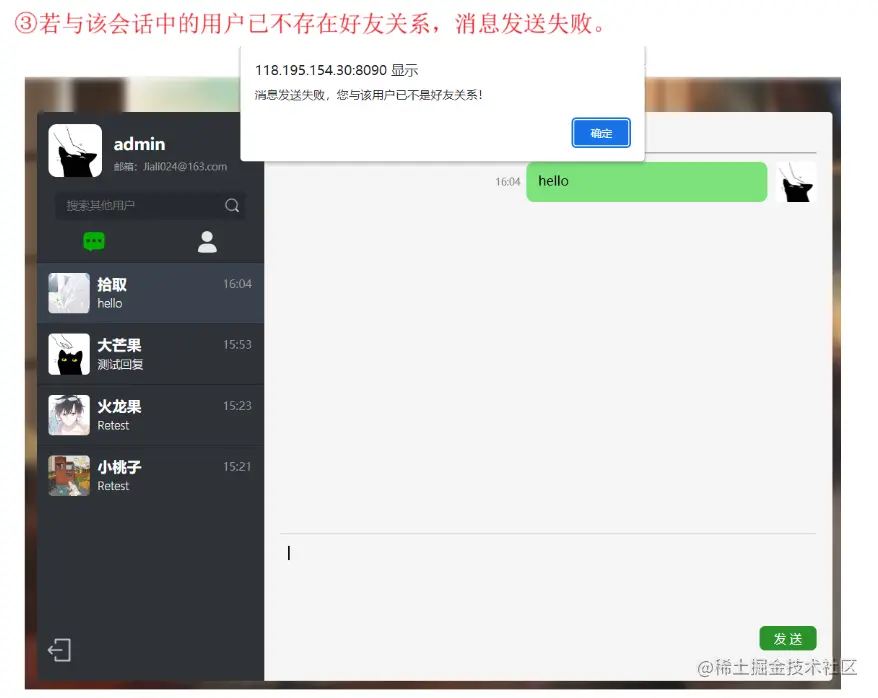Open the conversation with 拾取
This screenshot has width=878, height=698.
(x=150, y=293)
